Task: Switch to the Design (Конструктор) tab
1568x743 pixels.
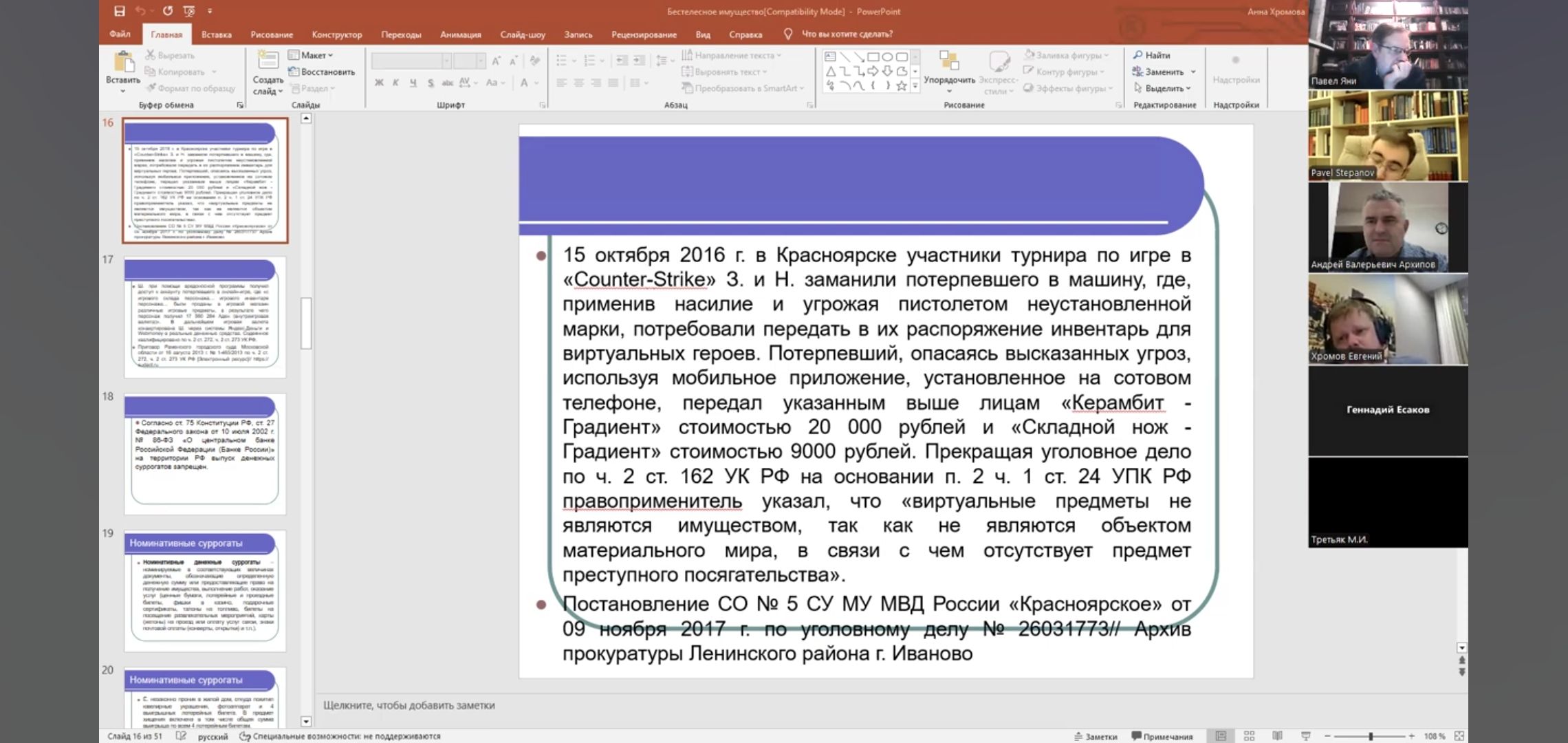Action: [337, 34]
